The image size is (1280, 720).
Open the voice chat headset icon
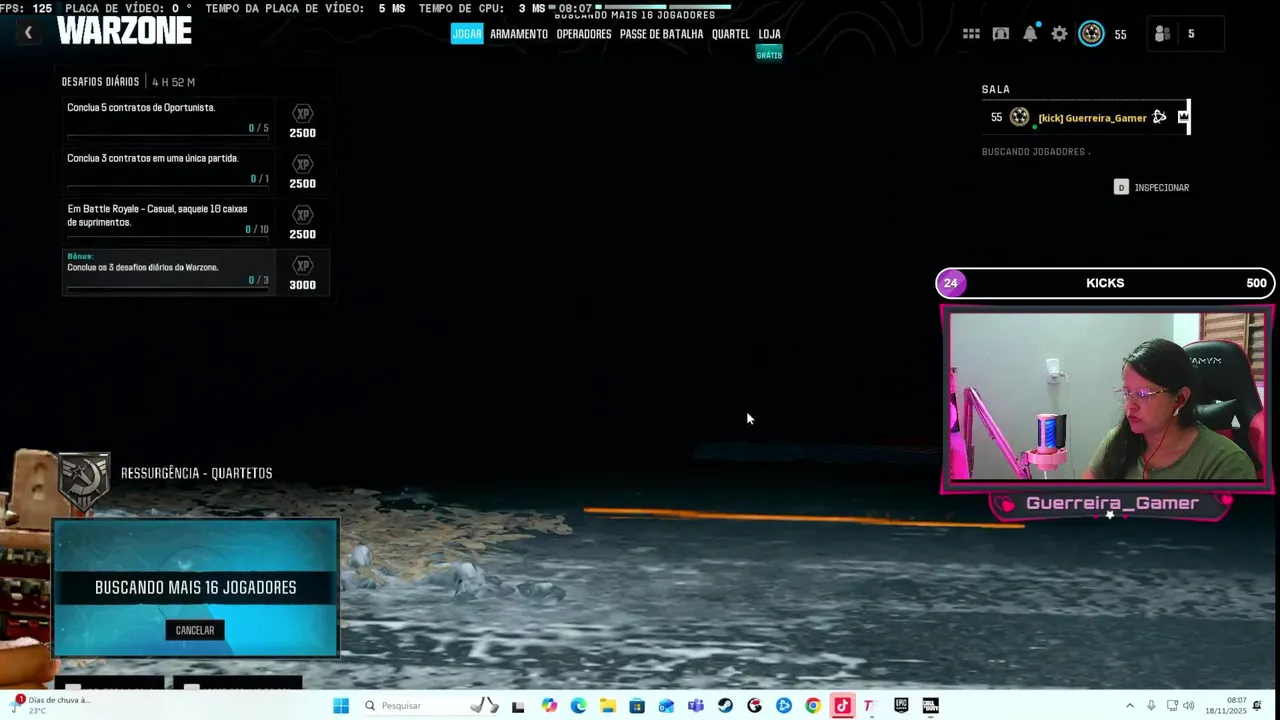[1001, 34]
